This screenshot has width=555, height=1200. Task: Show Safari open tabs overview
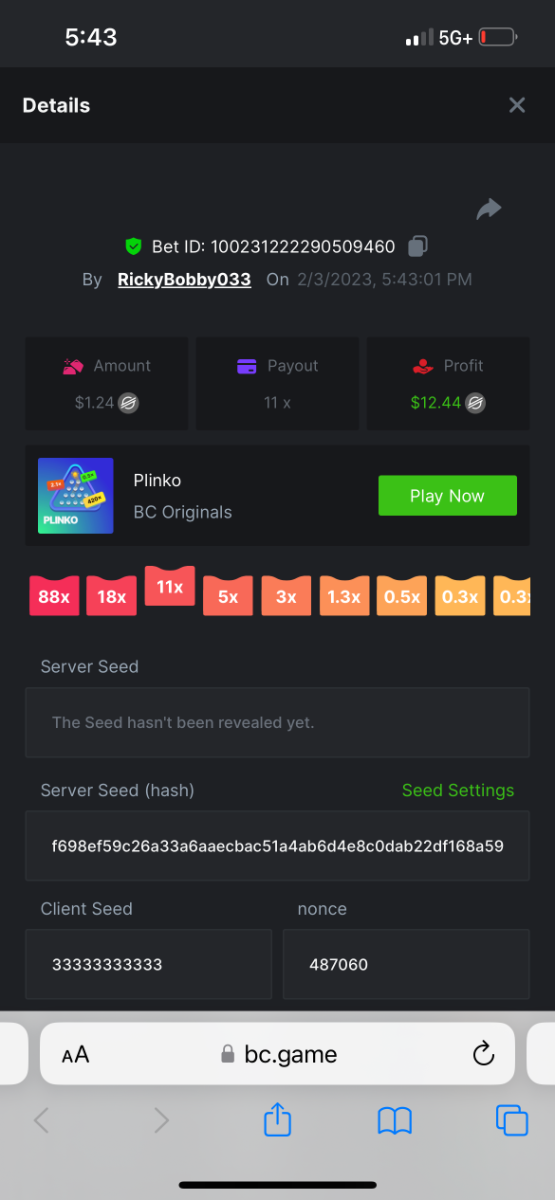point(512,1120)
